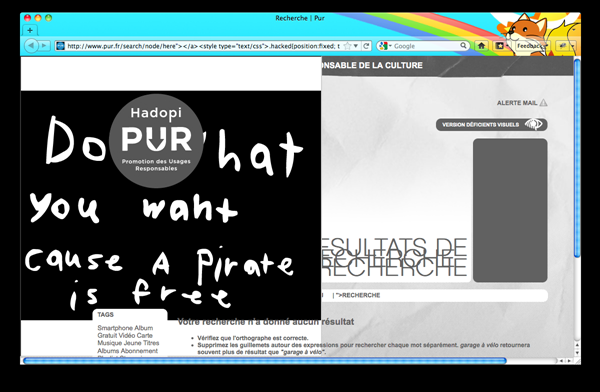Click the scroll up arrow on vertical scrollbar
Screen dimensions: 600x392
pos(577,345)
